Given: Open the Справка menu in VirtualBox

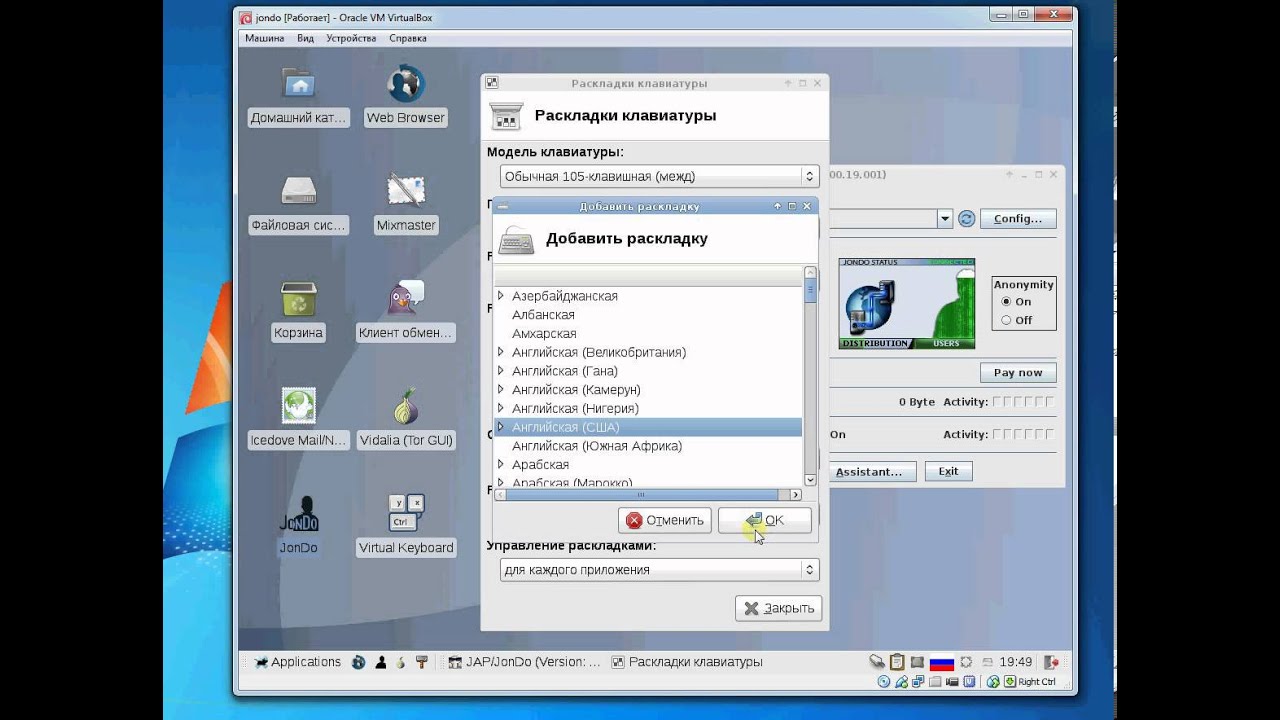Looking at the screenshot, I should (x=408, y=38).
